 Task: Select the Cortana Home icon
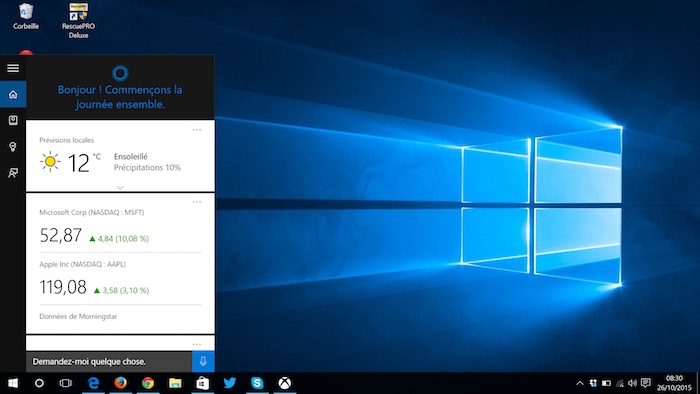13,94
